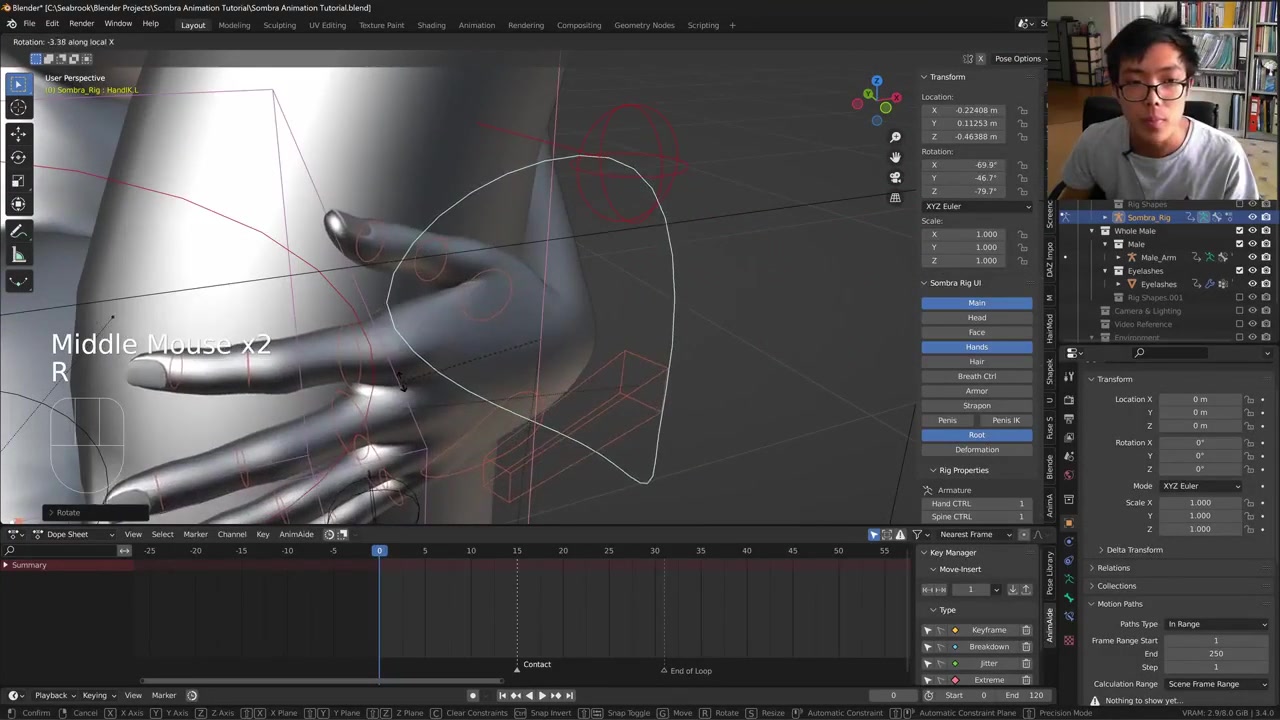
Task: Select the Measure tool
Action: pos(18,256)
